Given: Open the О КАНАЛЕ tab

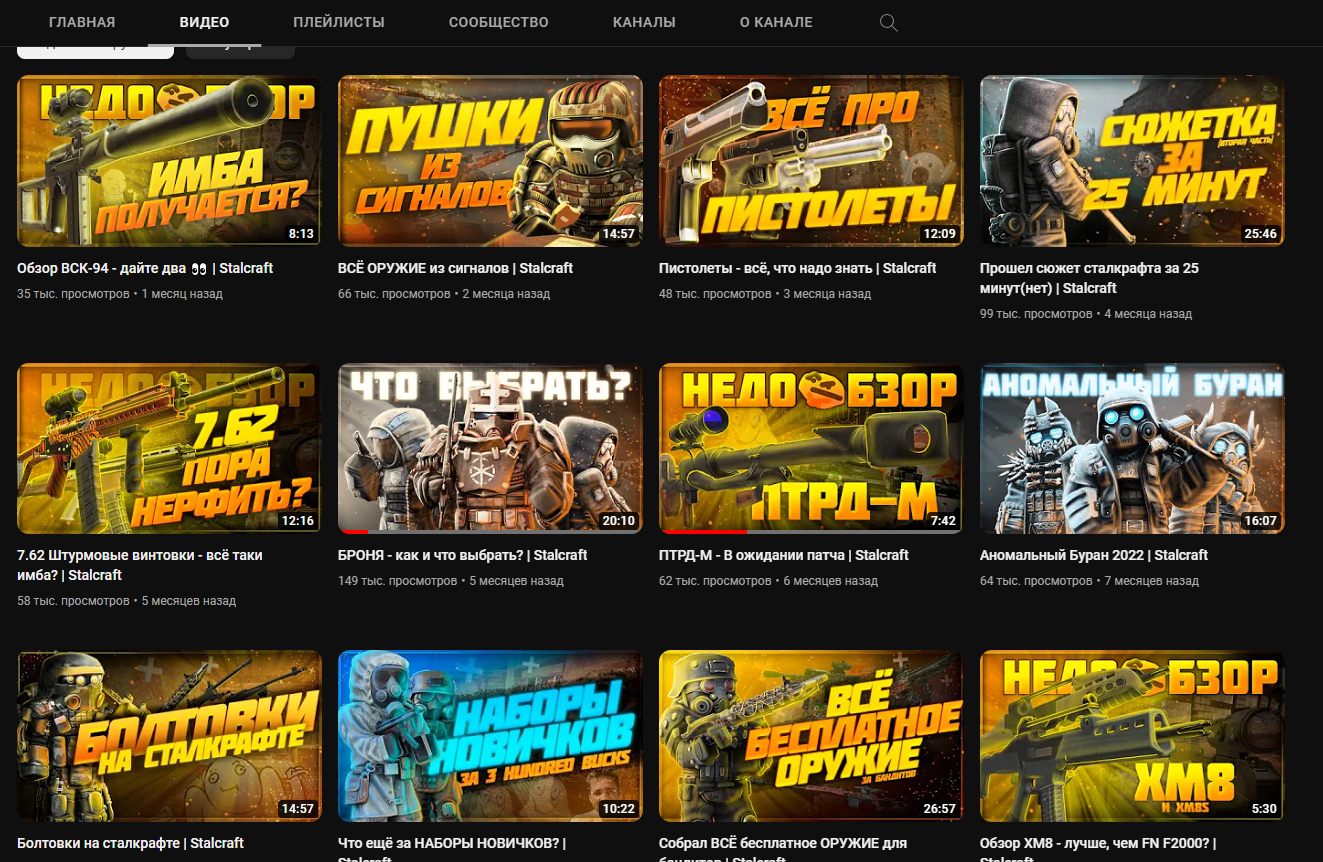Looking at the screenshot, I should 776,22.
